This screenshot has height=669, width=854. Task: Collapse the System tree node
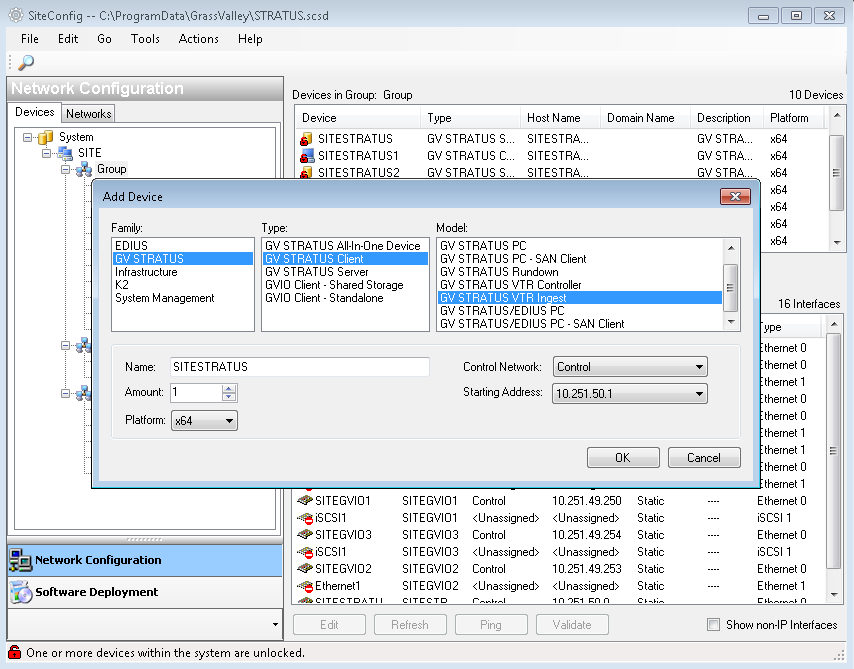27,137
